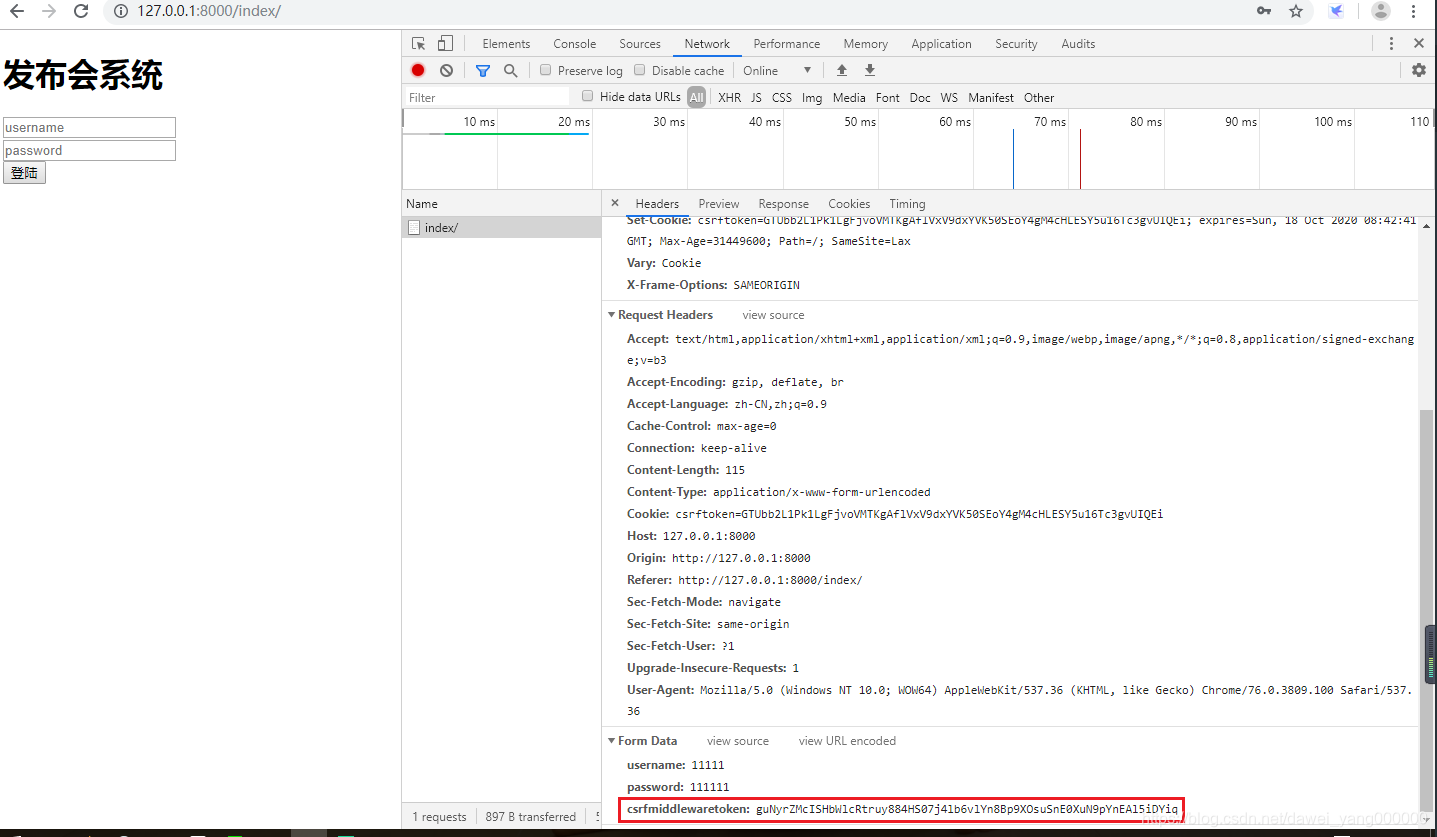Click view source beside Form Data
The image size is (1437, 837).
(x=738, y=741)
